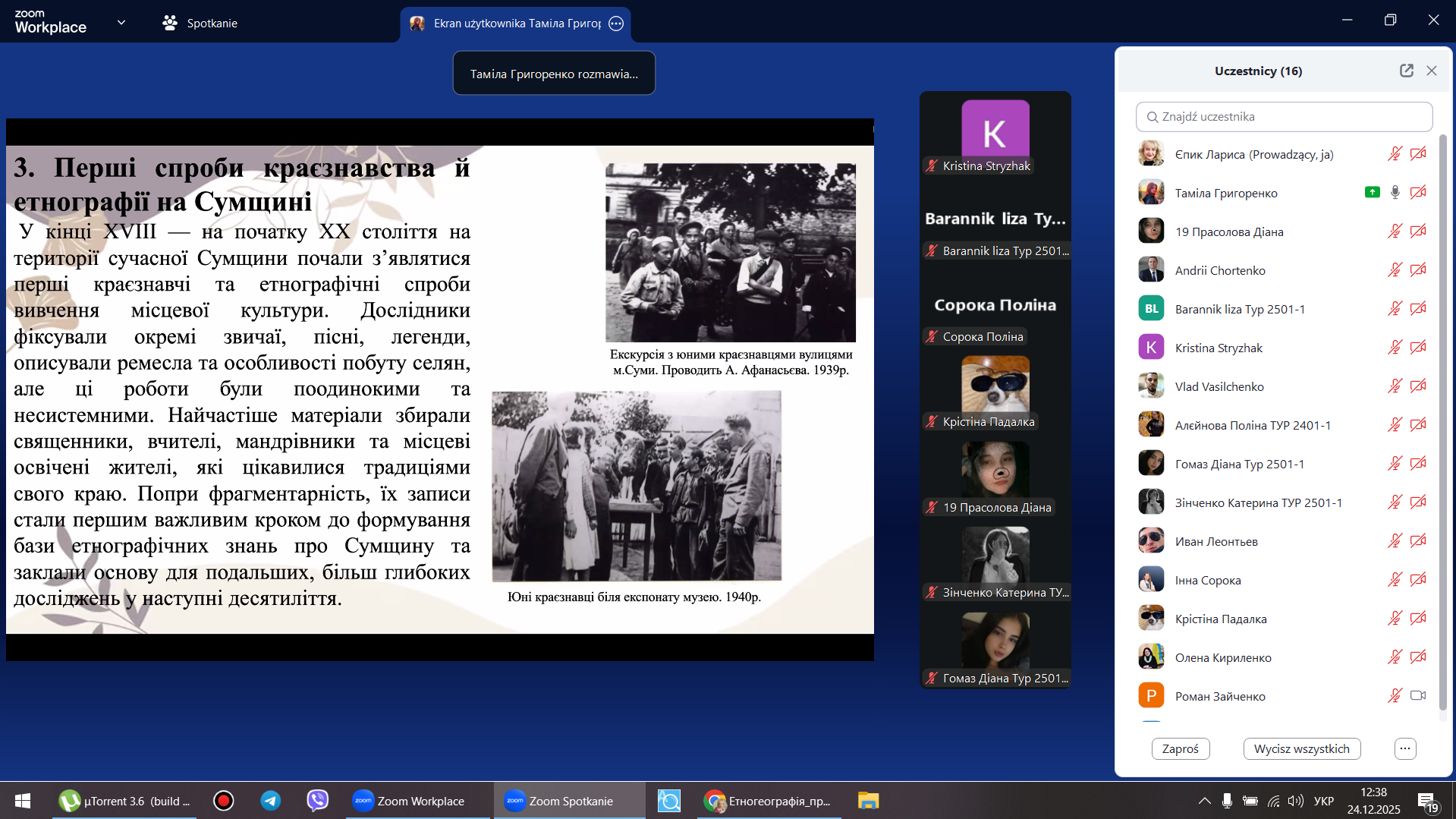
Task: Toggle Роман Зайченко's camera icon
Action: [1417, 696]
